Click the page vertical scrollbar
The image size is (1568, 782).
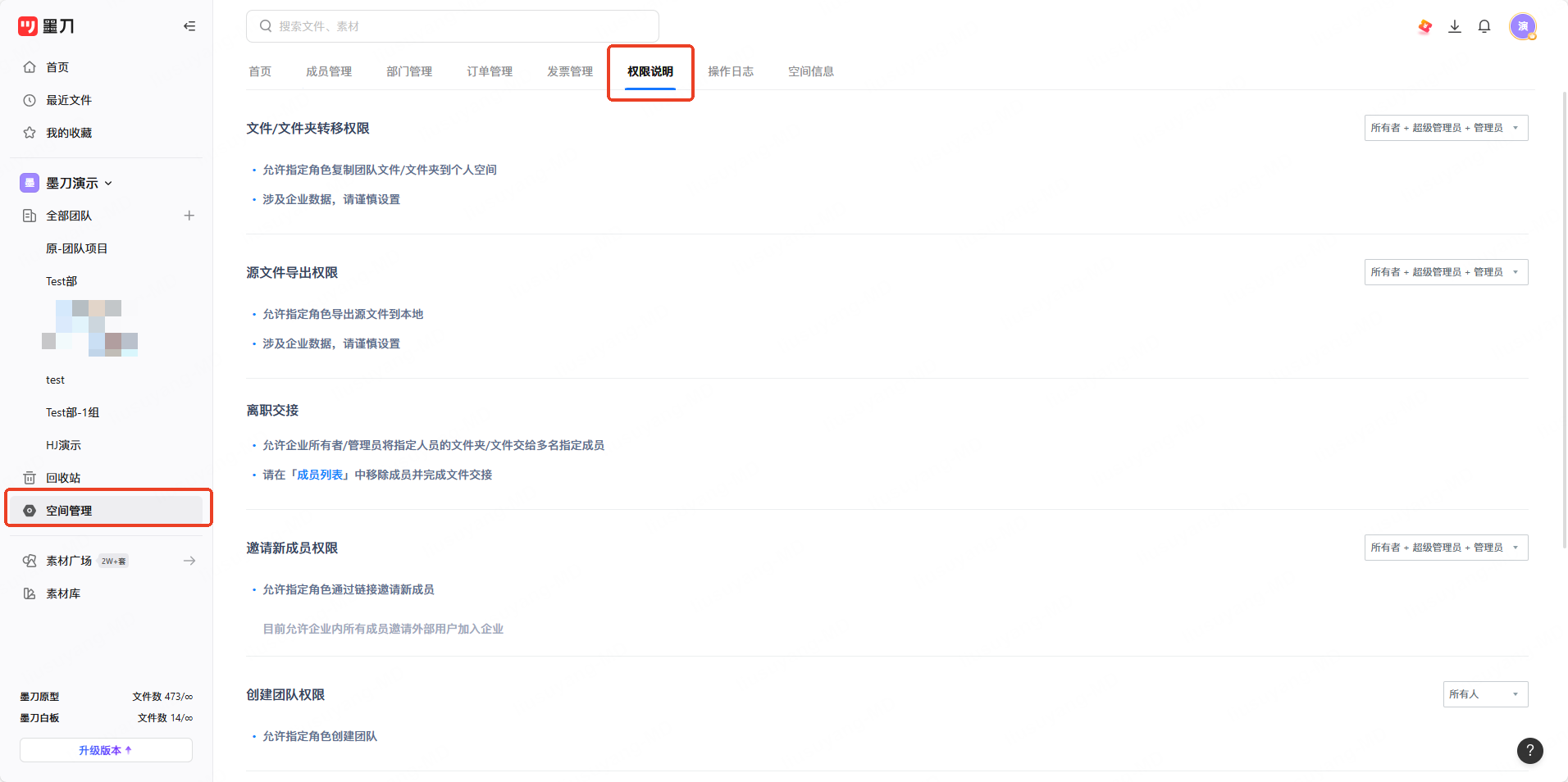coord(1565,320)
